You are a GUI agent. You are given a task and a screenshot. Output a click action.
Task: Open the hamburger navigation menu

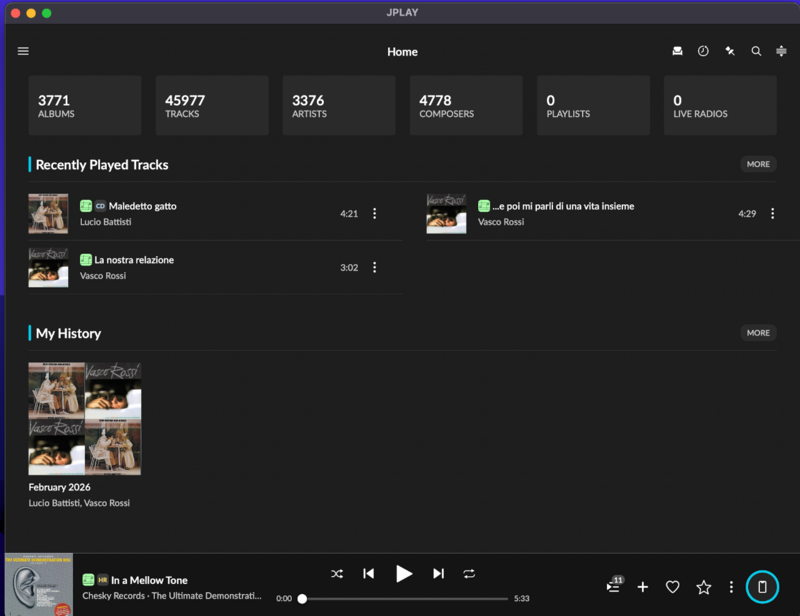[23, 51]
